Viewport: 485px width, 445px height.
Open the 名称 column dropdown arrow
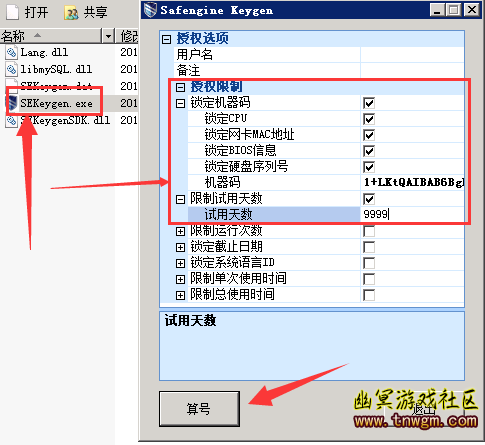108,36
